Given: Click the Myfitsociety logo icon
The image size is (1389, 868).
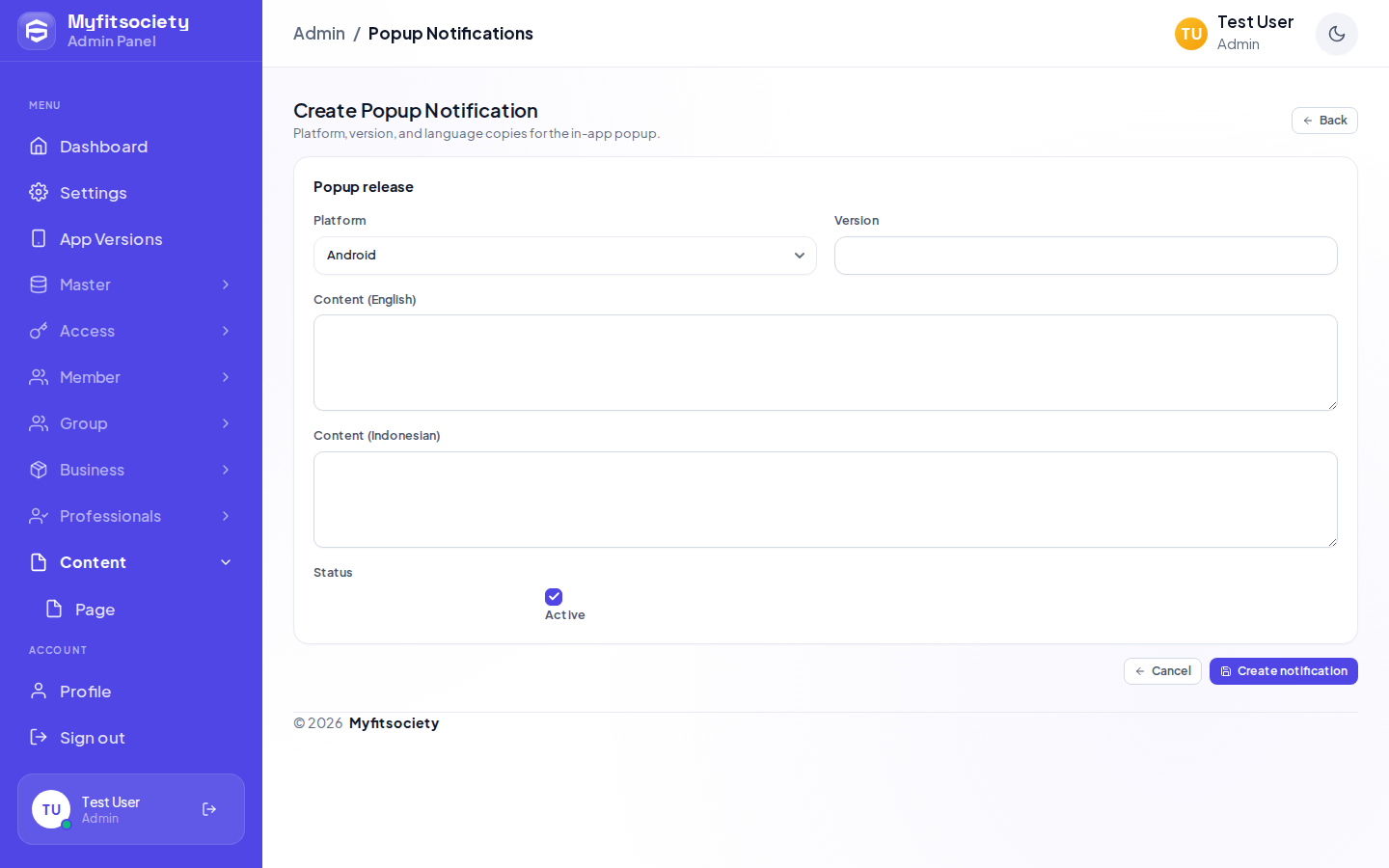Looking at the screenshot, I should coord(37,31).
